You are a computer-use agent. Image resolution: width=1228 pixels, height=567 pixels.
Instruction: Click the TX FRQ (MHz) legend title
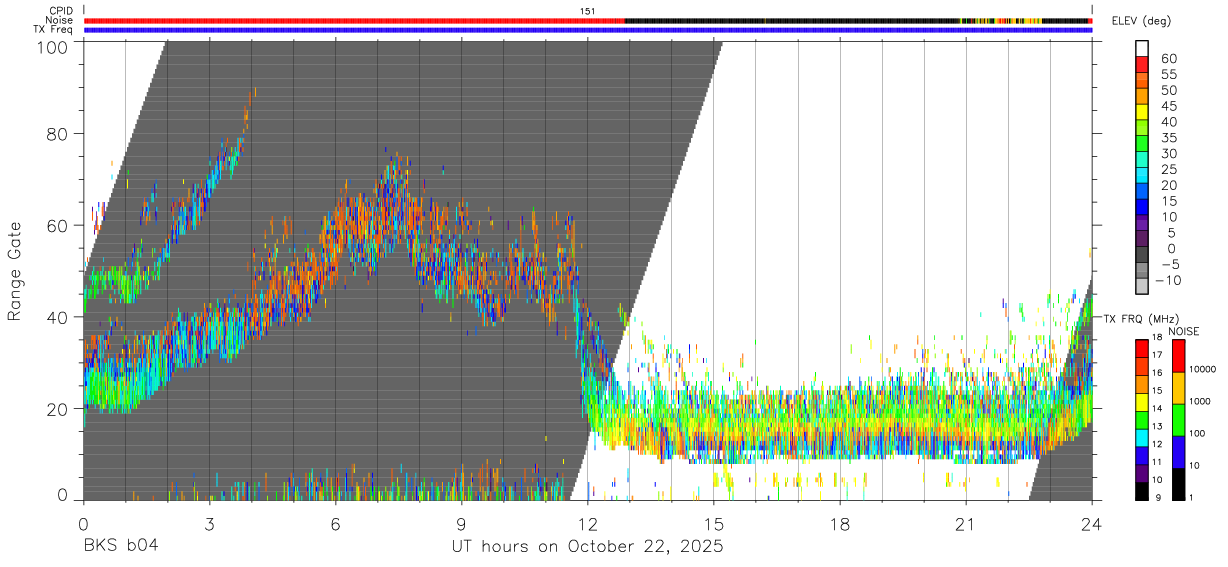pos(1143,318)
